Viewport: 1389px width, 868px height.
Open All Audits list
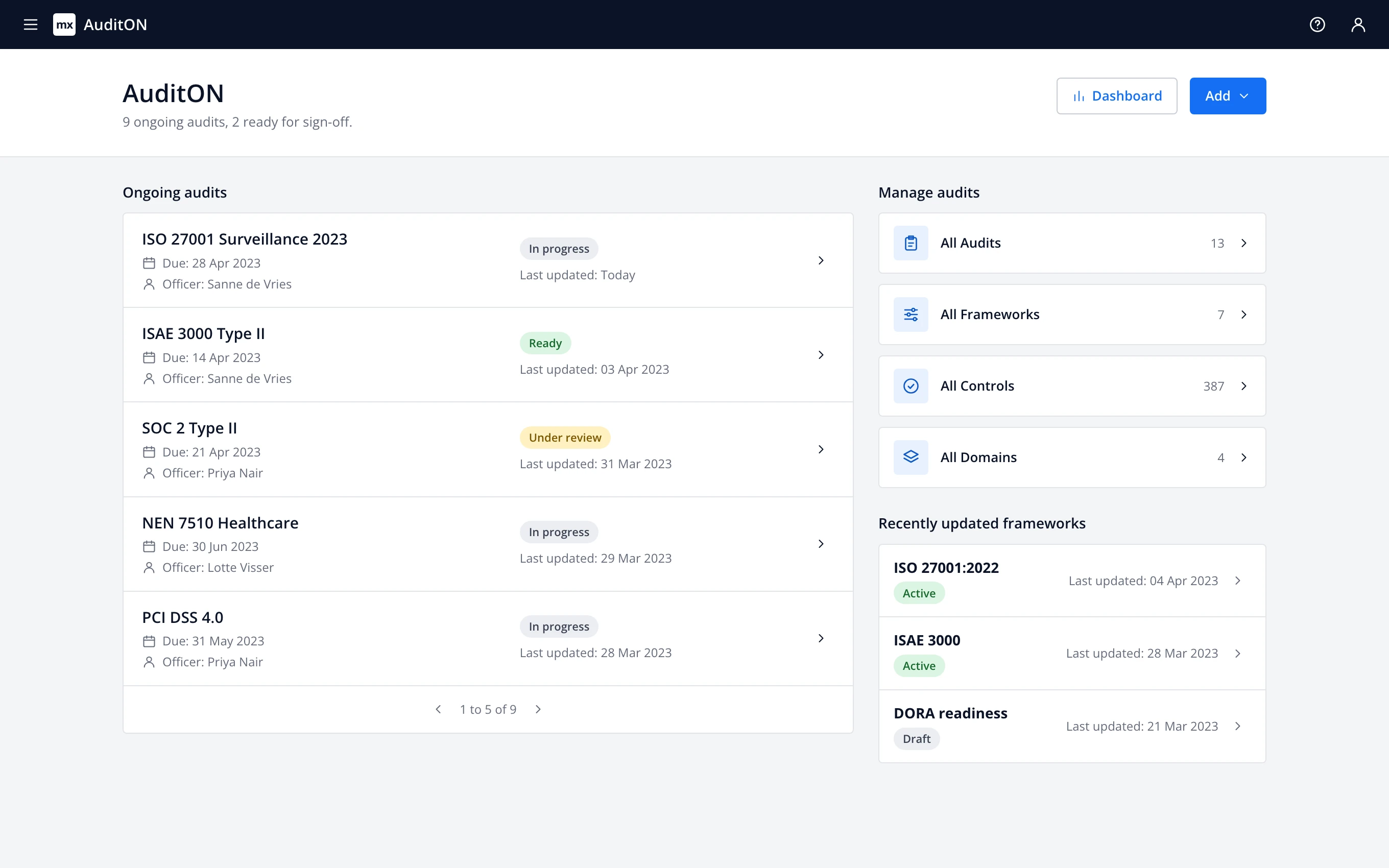(1072, 243)
